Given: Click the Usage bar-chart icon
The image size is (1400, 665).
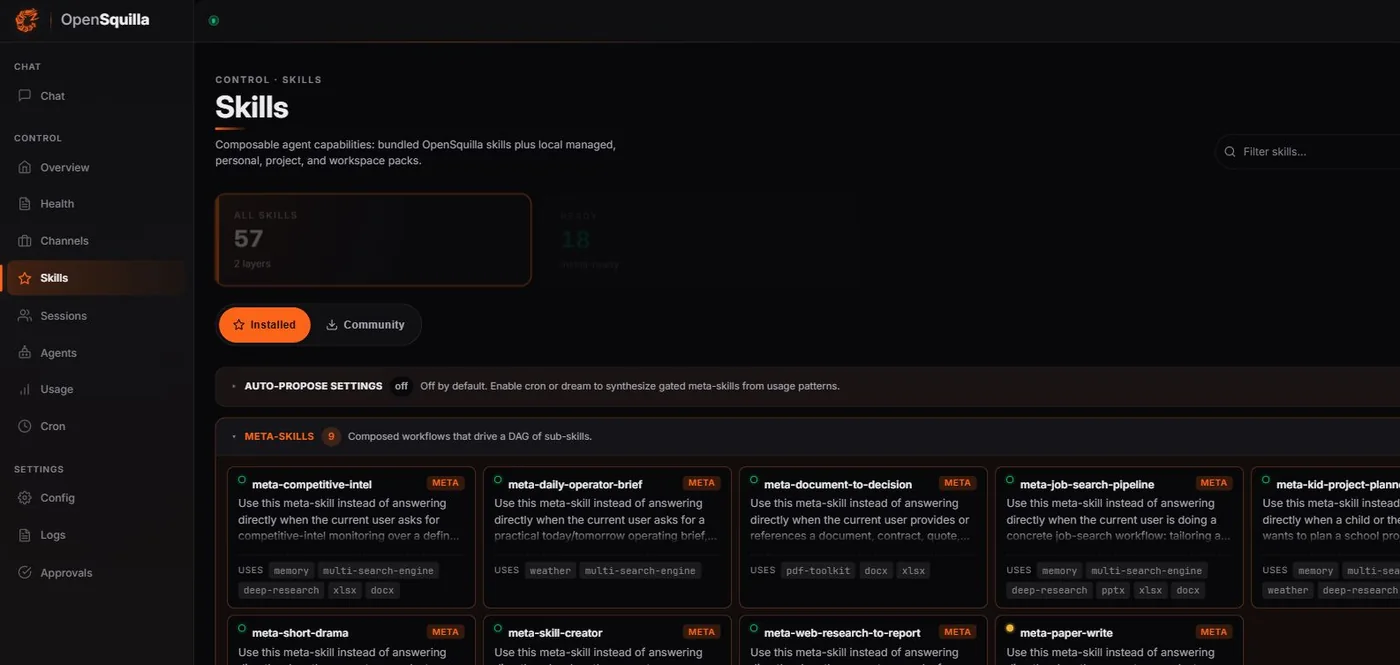Looking at the screenshot, I should (x=25, y=389).
